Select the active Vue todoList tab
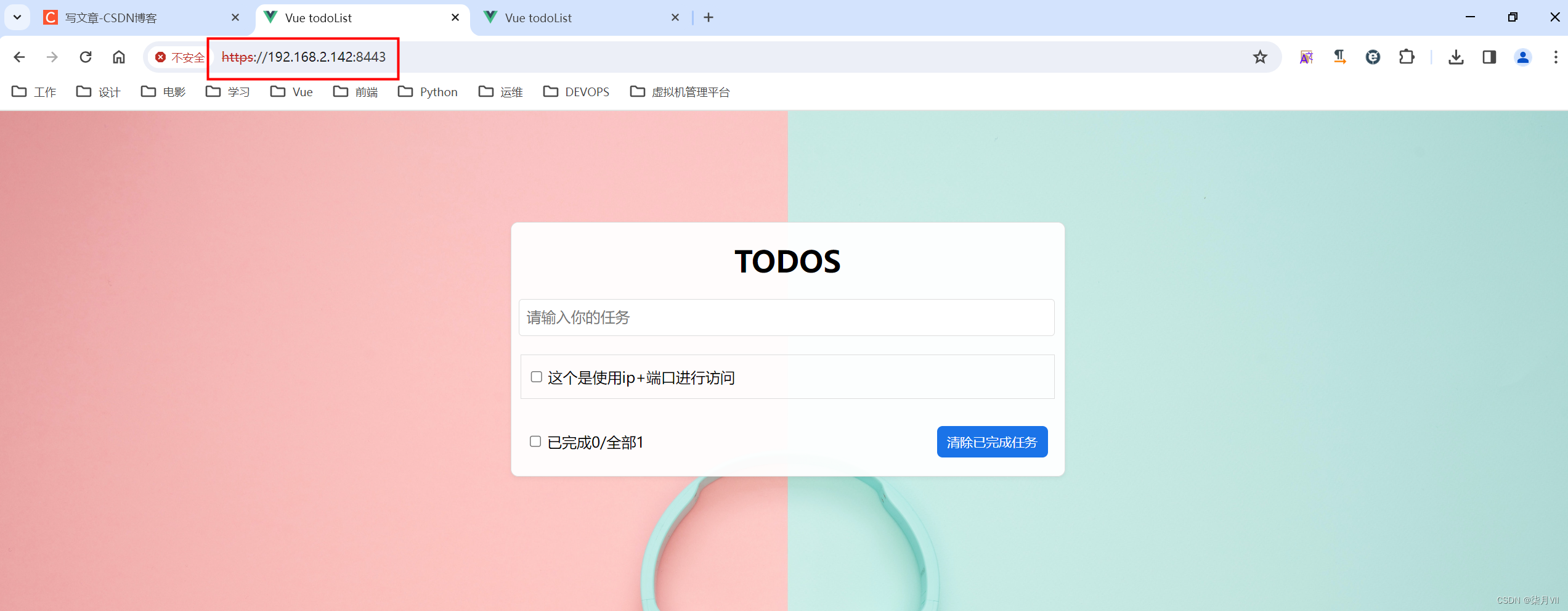This screenshot has height=611, width=1568. coord(362,18)
